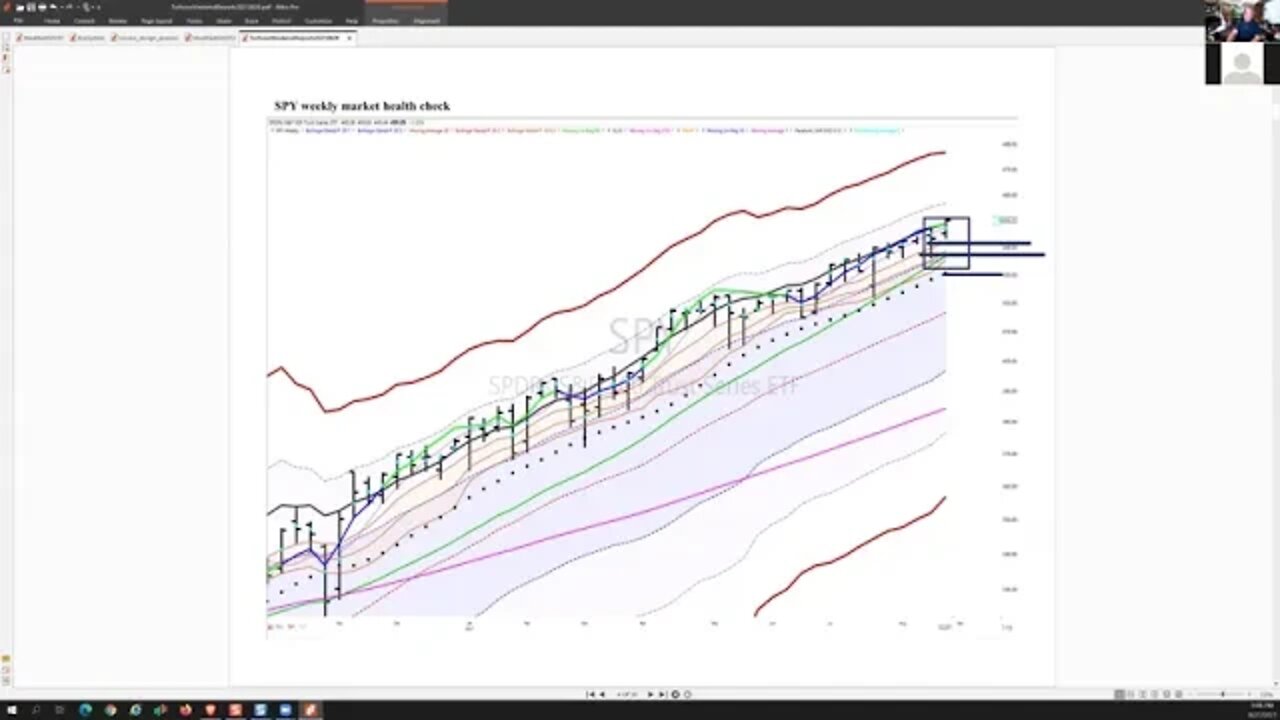The height and width of the screenshot is (720, 1280).
Task: Select the Nitro Pro taskbar icon
Action: click(x=310, y=710)
